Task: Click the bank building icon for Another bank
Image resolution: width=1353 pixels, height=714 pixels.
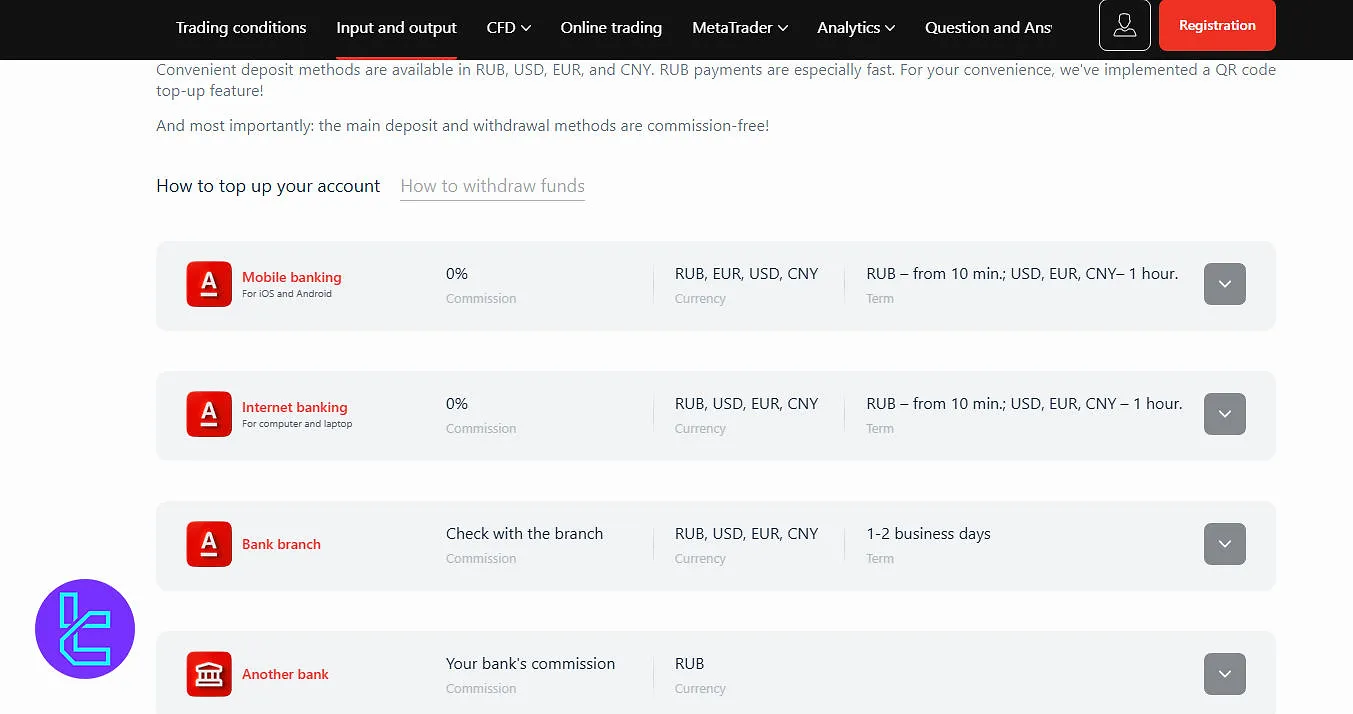Action: pos(209,674)
